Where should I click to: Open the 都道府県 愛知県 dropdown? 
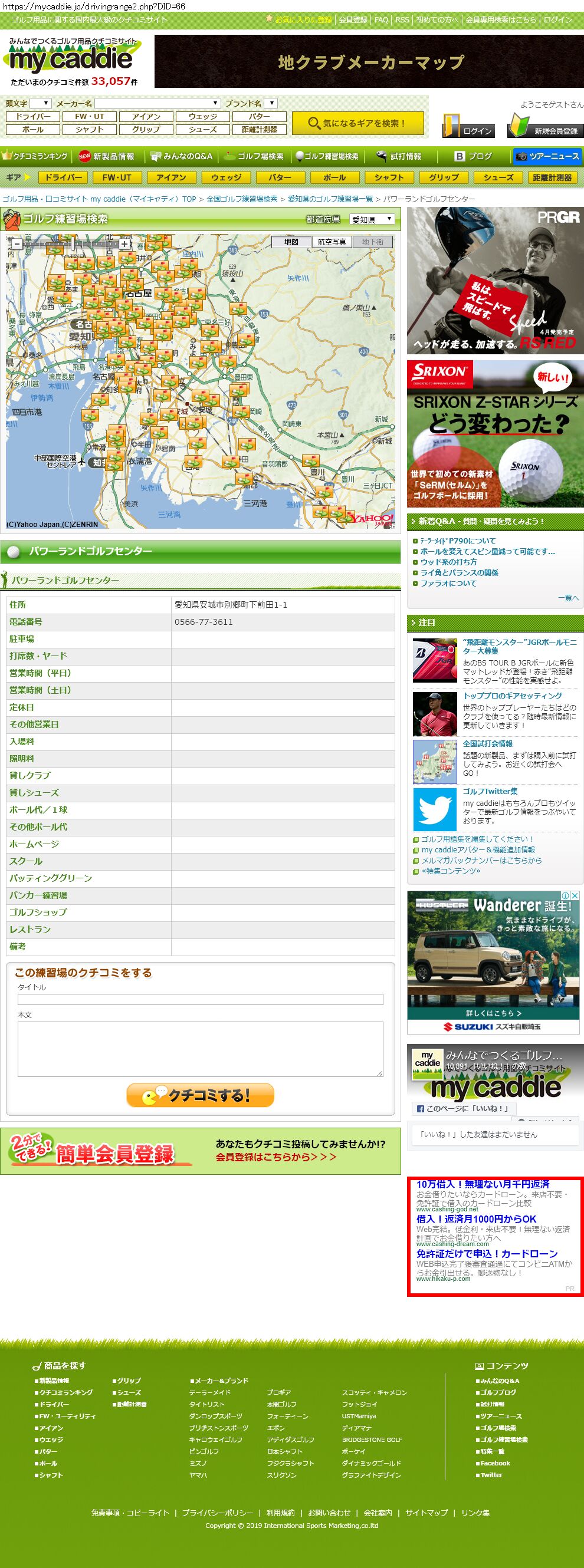click(372, 219)
